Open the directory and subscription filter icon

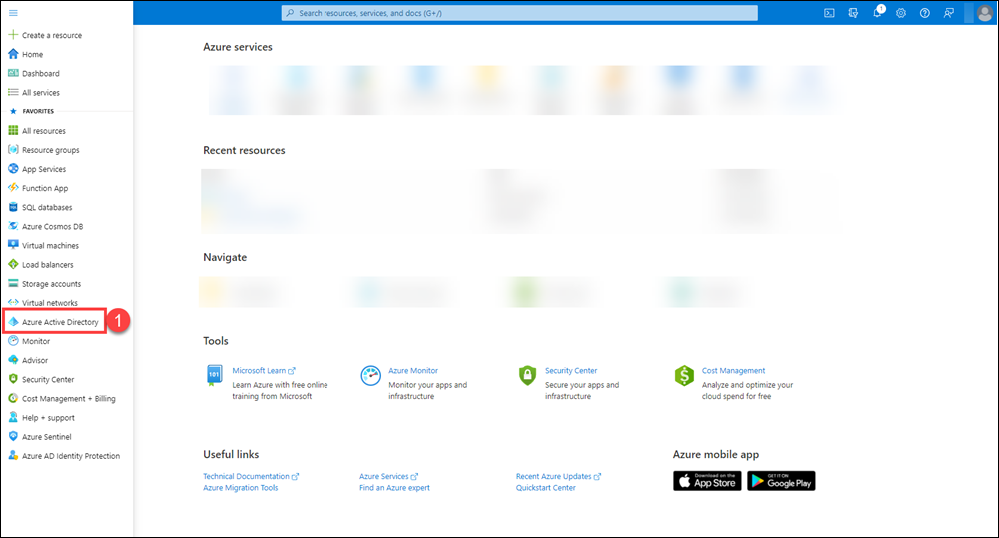click(x=853, y=13)
